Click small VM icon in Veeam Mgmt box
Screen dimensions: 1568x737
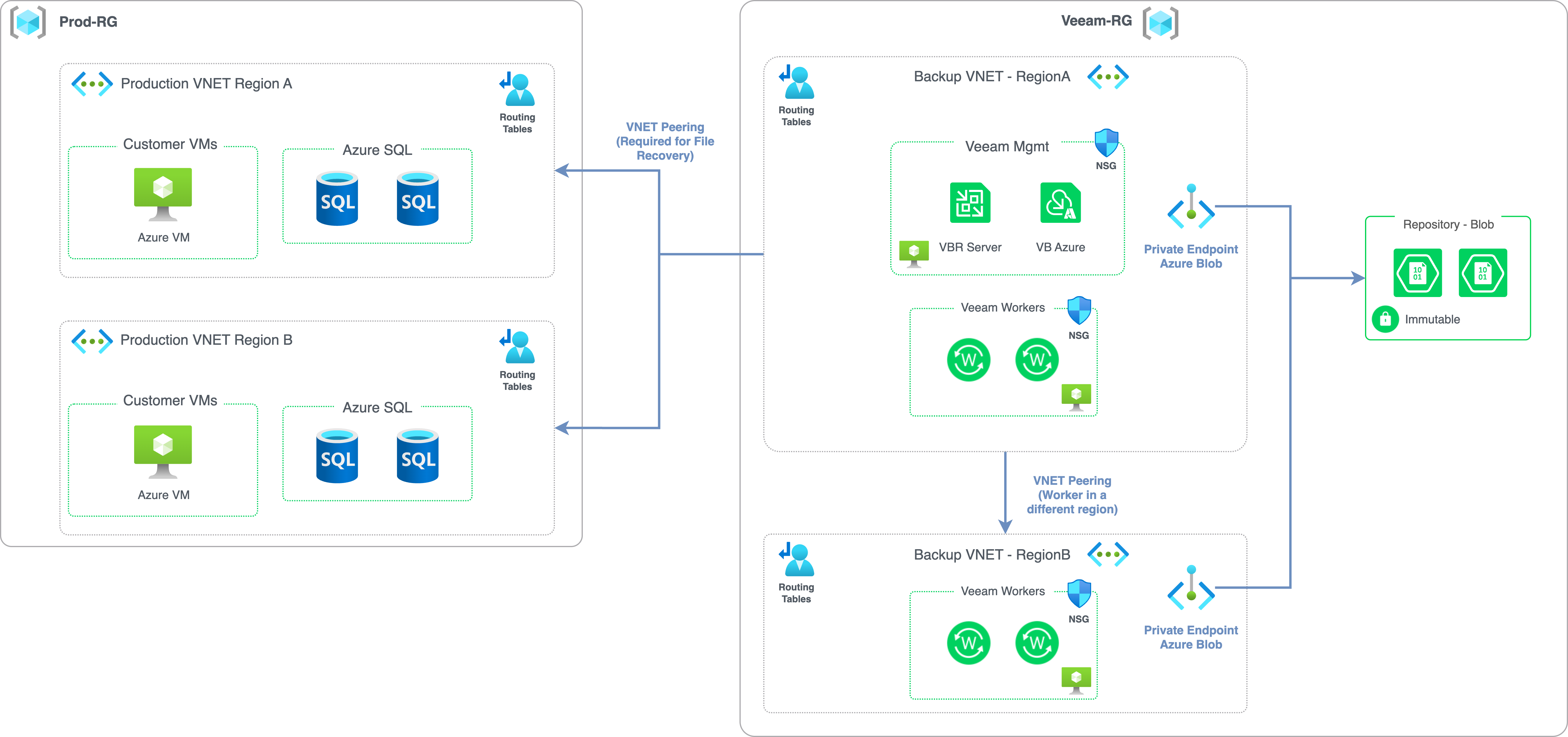(914, 254)
